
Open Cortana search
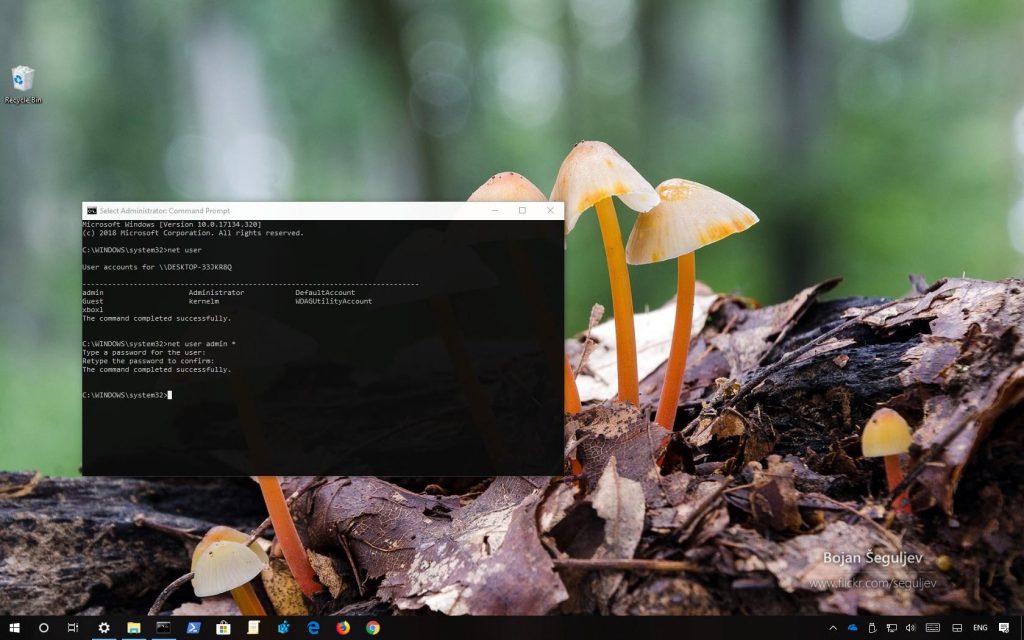[x=44, y=627]
